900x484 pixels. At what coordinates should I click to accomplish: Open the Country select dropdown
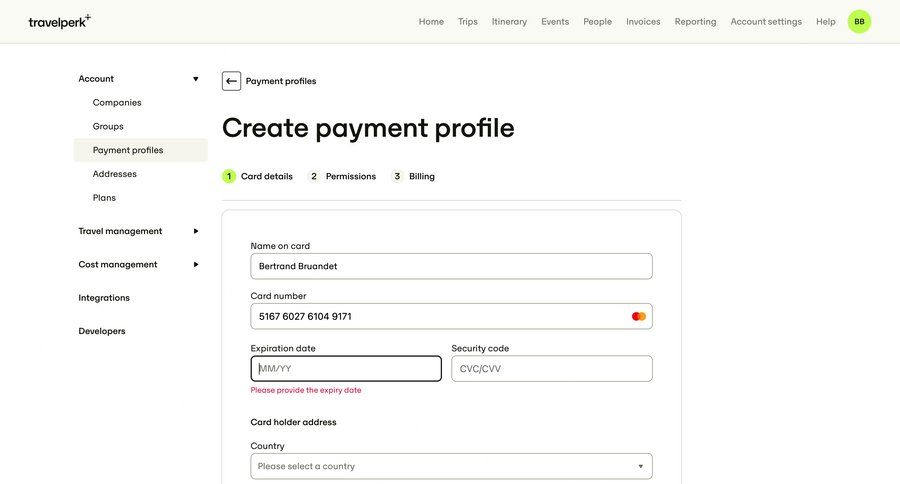tap(451, 466)
